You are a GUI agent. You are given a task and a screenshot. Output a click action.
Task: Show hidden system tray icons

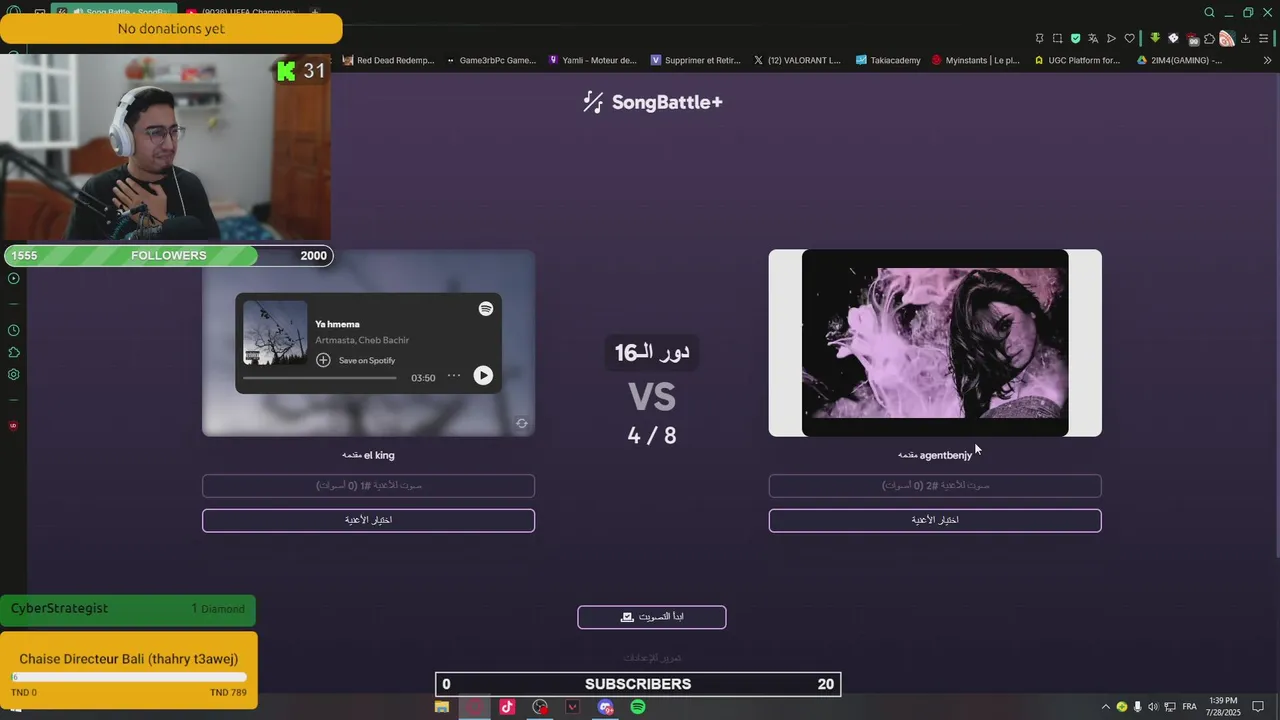pos(1106,707)
